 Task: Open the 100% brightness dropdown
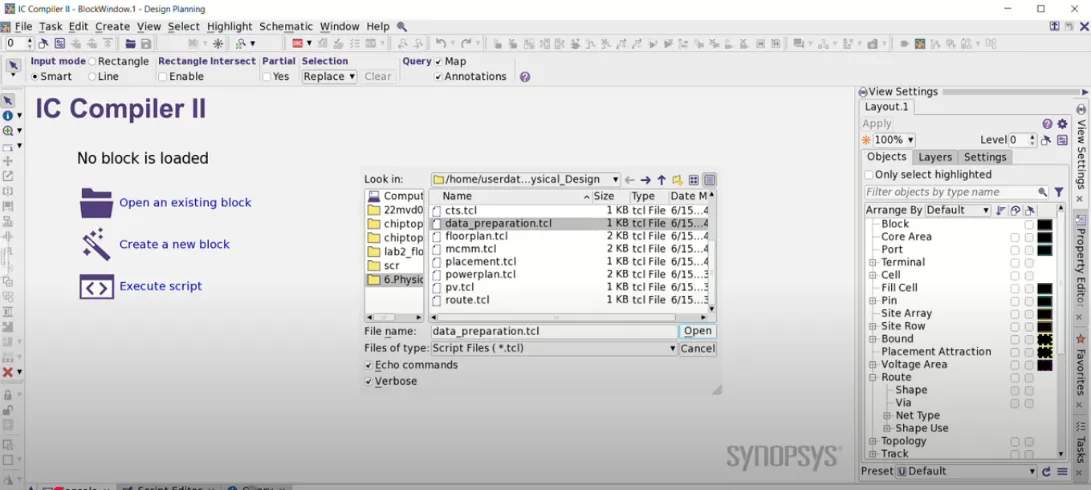pos(895,140)
